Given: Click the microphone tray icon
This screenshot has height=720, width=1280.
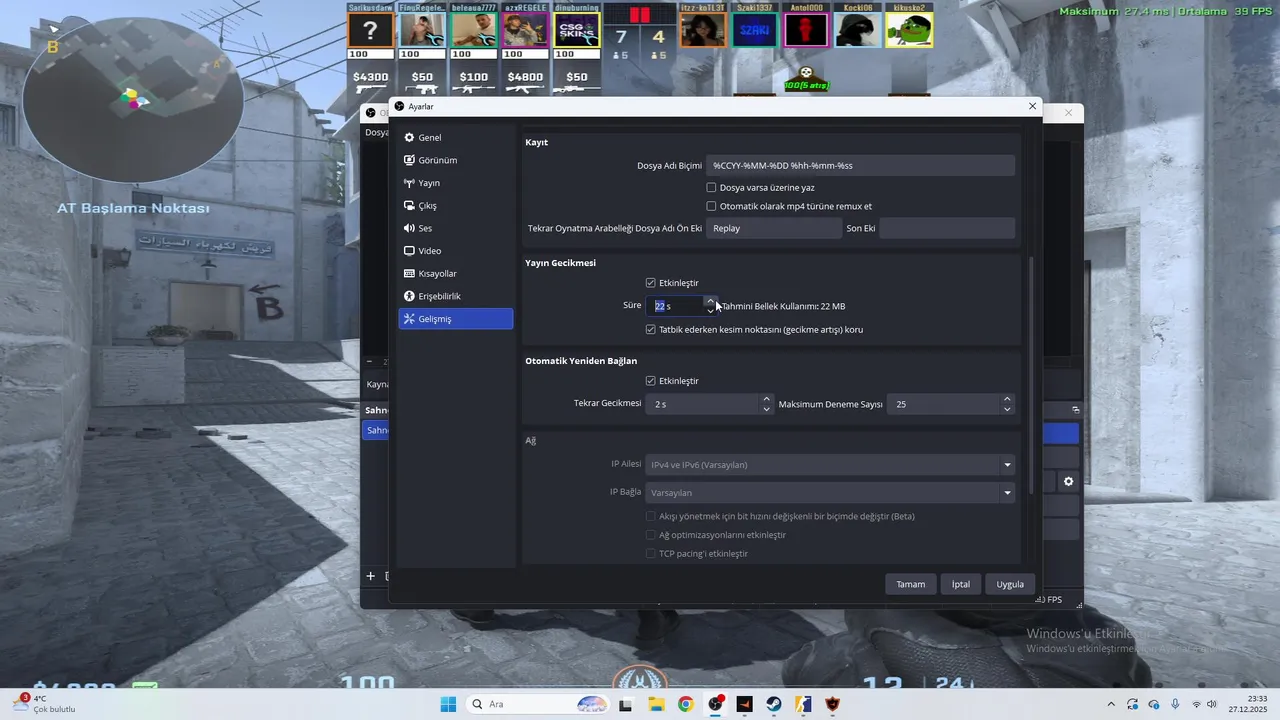Looking at the screenshot, I should 1175,704.
